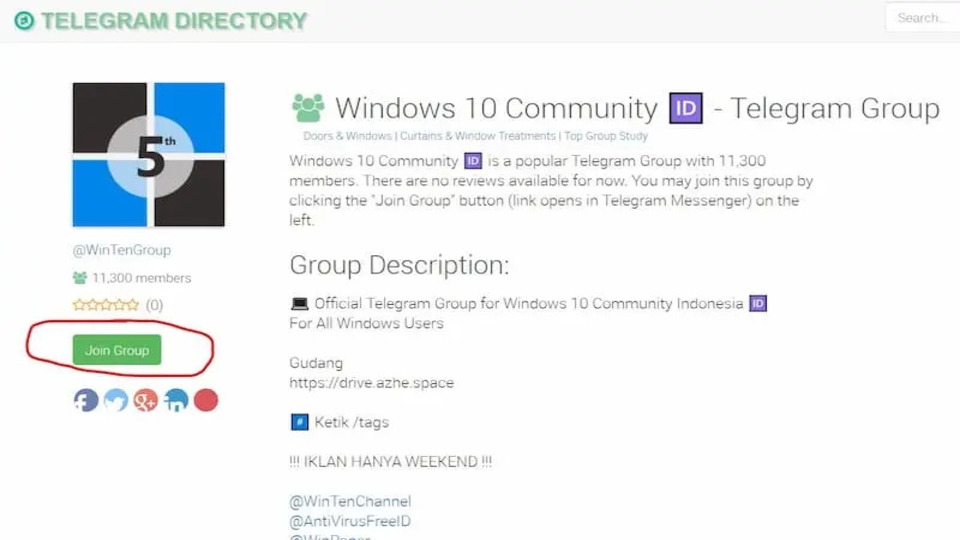Click the Telegram Directory logo icon
960x540 pixels.
coord(24,21)
